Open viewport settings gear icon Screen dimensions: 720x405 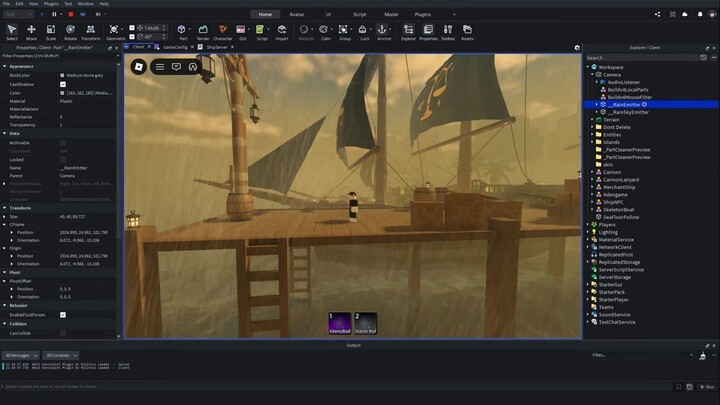(577, 47)
